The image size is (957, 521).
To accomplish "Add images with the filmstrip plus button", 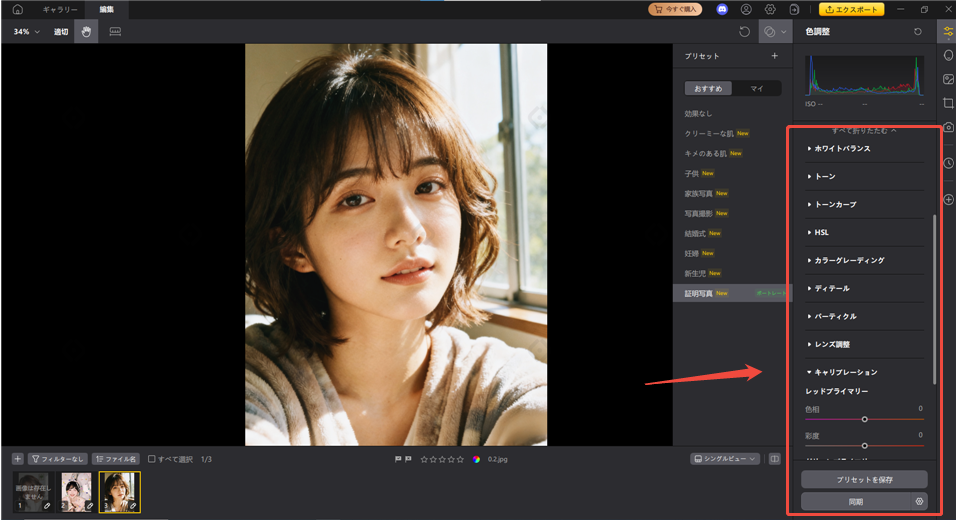I will click(x=17, y=459).
